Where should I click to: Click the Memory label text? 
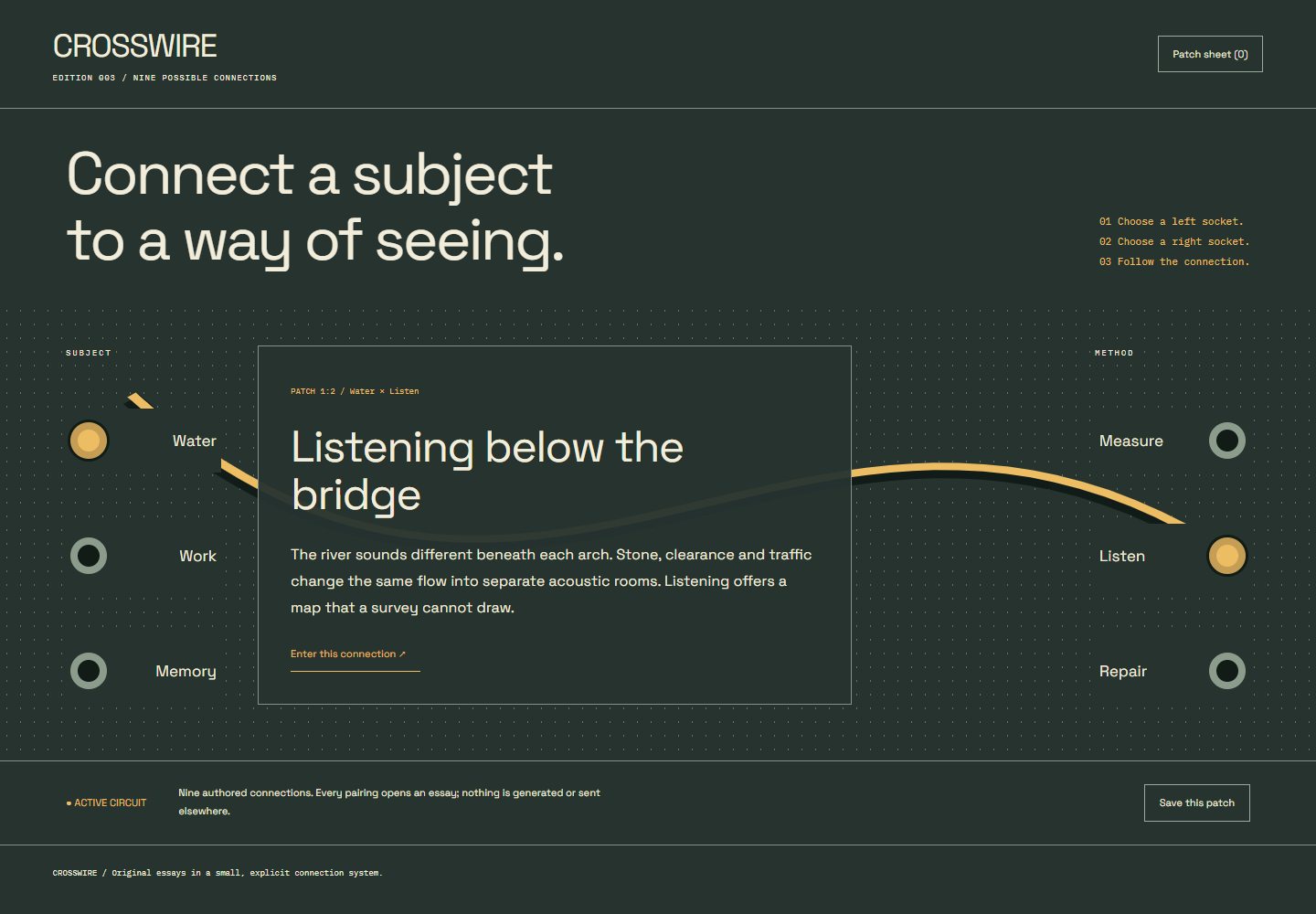coord(186,671)
